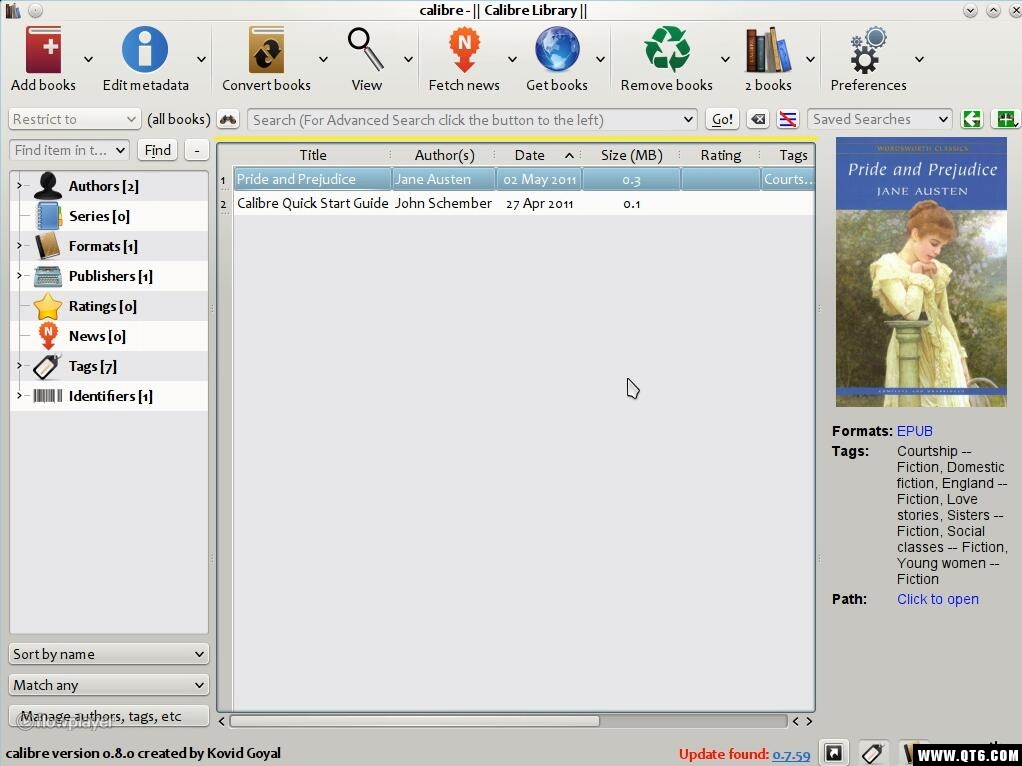Image resolution: width=1022 pixels, height=766 pixels.
Task: Click the Click to open path link
Action: 937,599
